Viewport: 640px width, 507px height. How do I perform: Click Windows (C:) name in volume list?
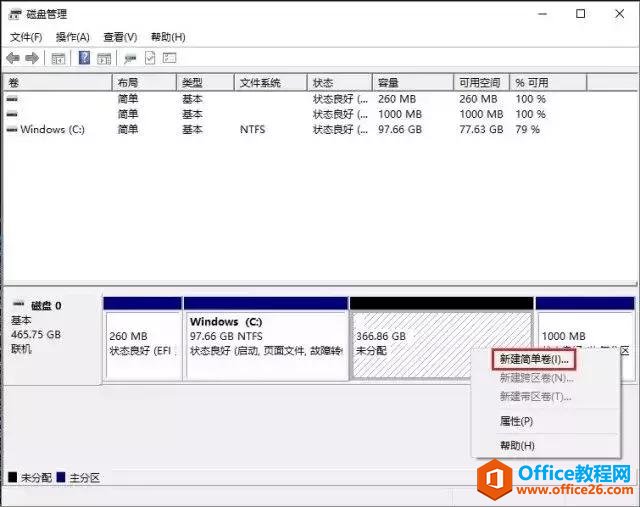pos(52,129)
